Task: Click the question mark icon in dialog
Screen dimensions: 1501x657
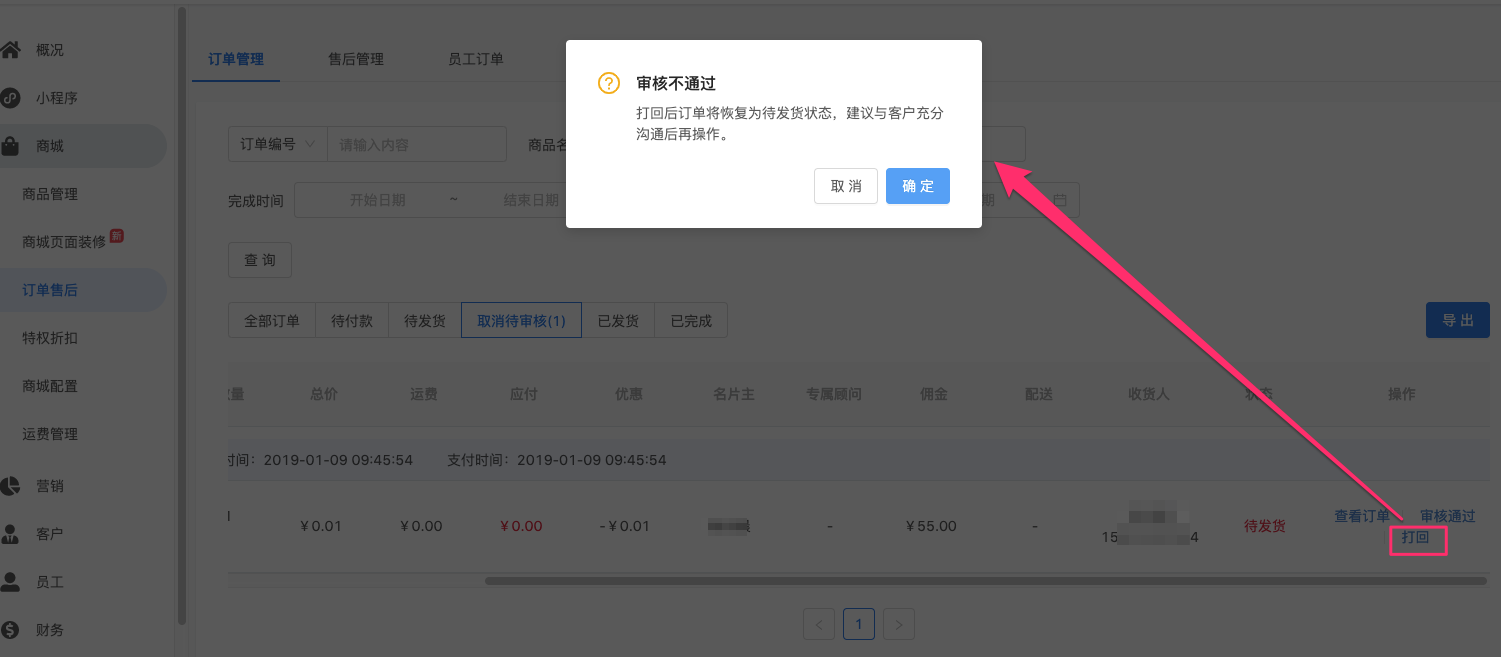Action: tap(609, 83)
